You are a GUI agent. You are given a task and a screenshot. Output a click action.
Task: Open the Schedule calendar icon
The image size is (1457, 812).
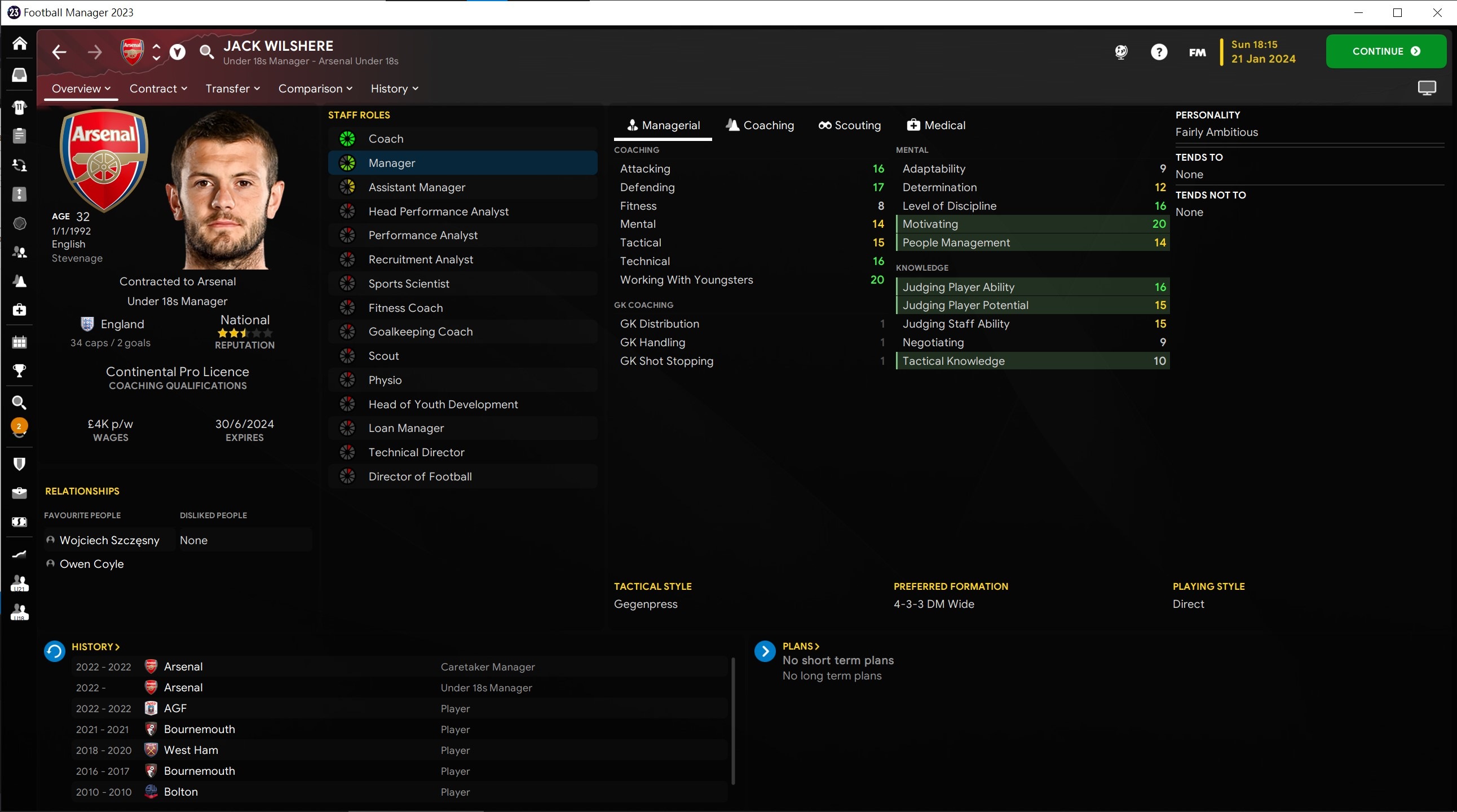(x=20, y=342)
